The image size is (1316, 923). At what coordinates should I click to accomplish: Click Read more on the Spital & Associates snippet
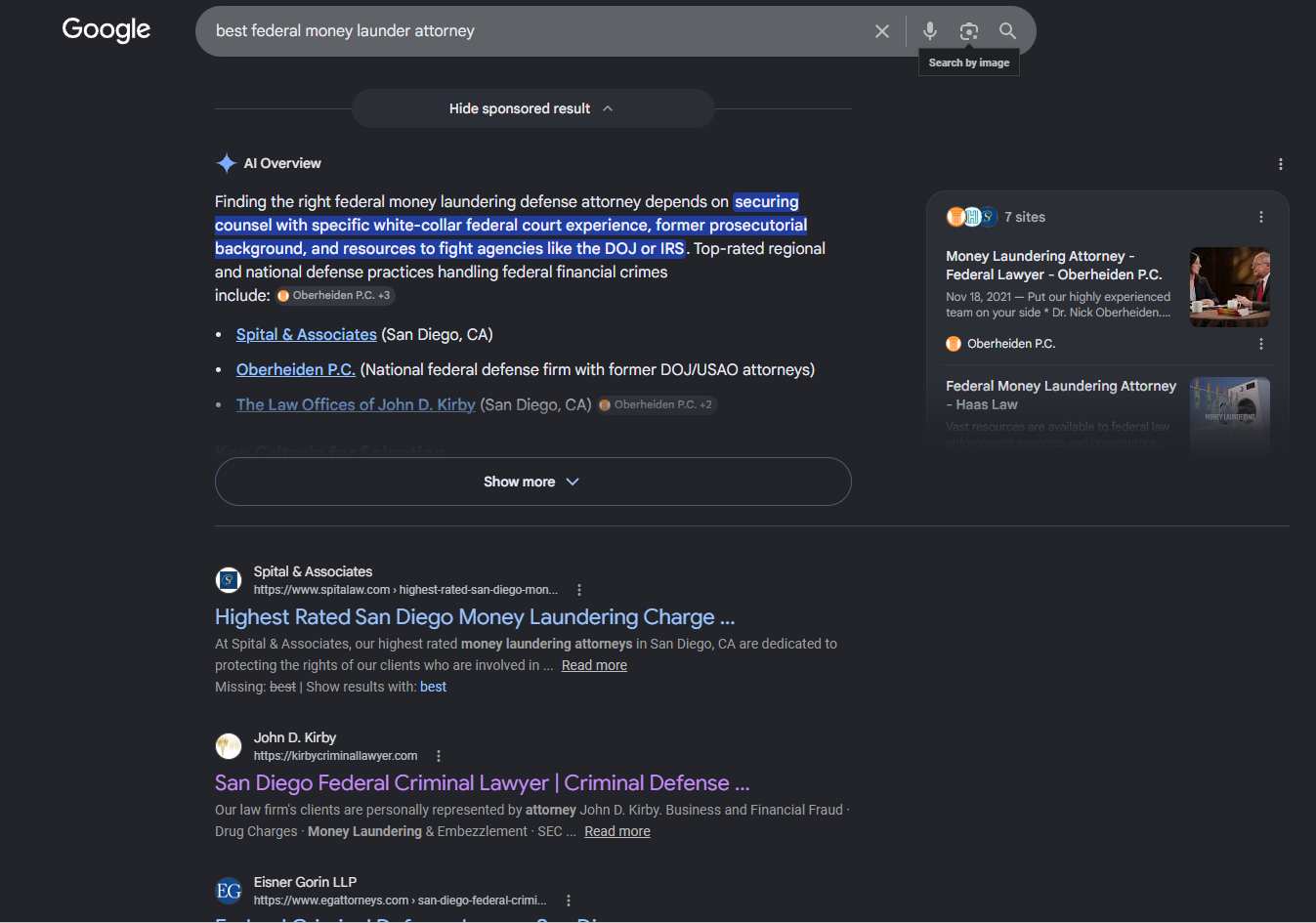(594, 665)
